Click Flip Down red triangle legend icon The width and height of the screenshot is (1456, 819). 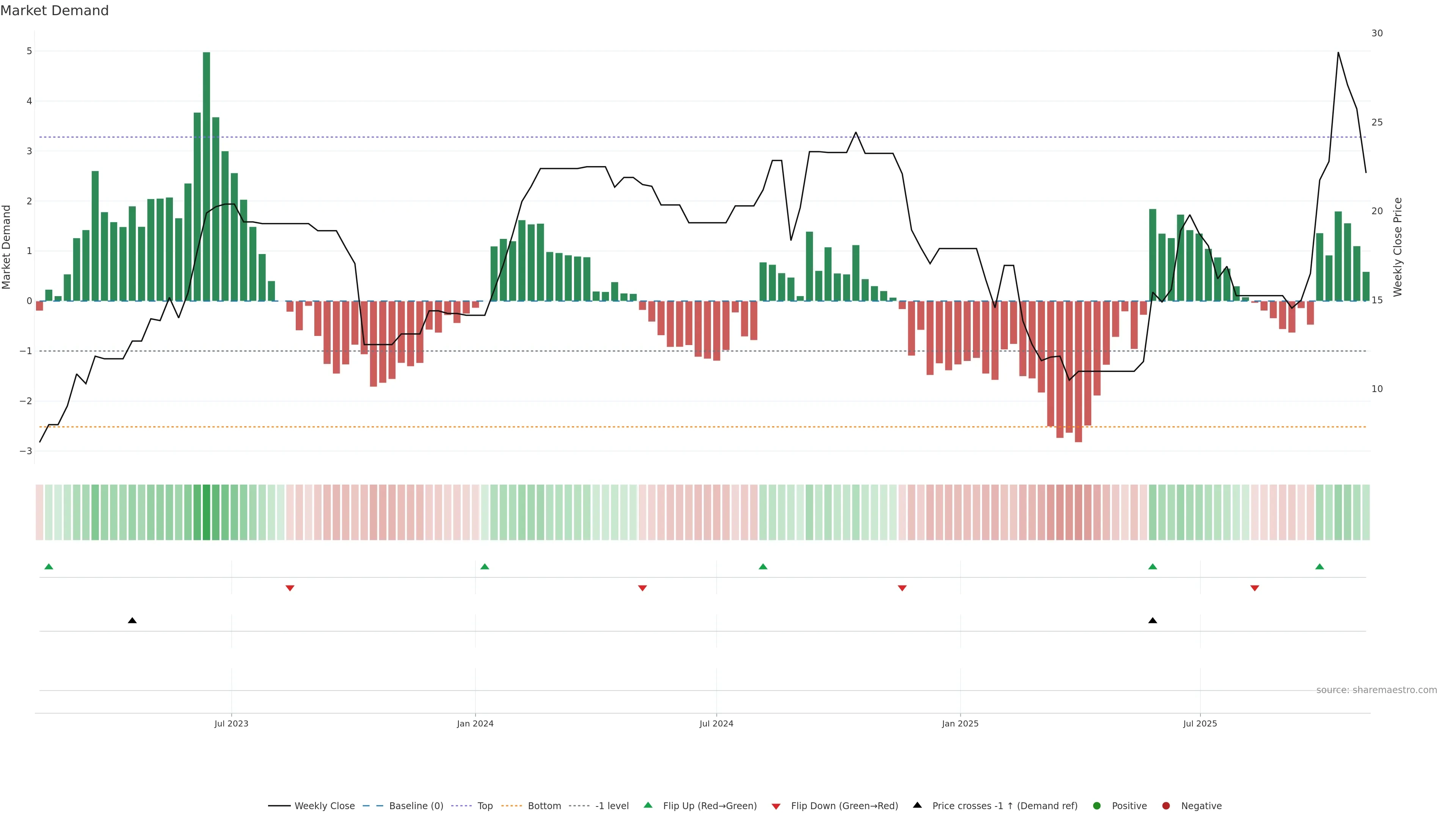coord(776,806)
